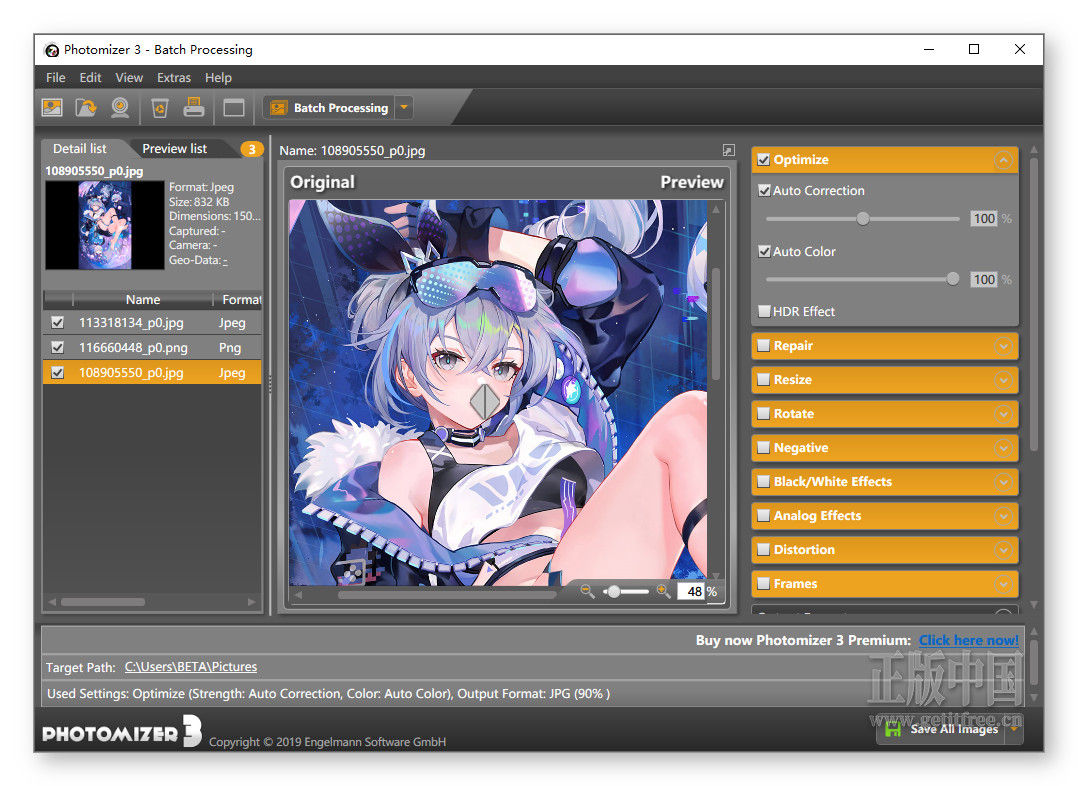Viewport: 1078px width, 786px height.
Task: Click the Name column header
Action: (142, 299)
